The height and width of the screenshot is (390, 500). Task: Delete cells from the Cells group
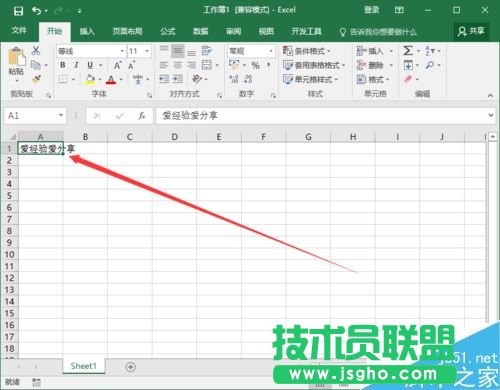click(370, 65)
